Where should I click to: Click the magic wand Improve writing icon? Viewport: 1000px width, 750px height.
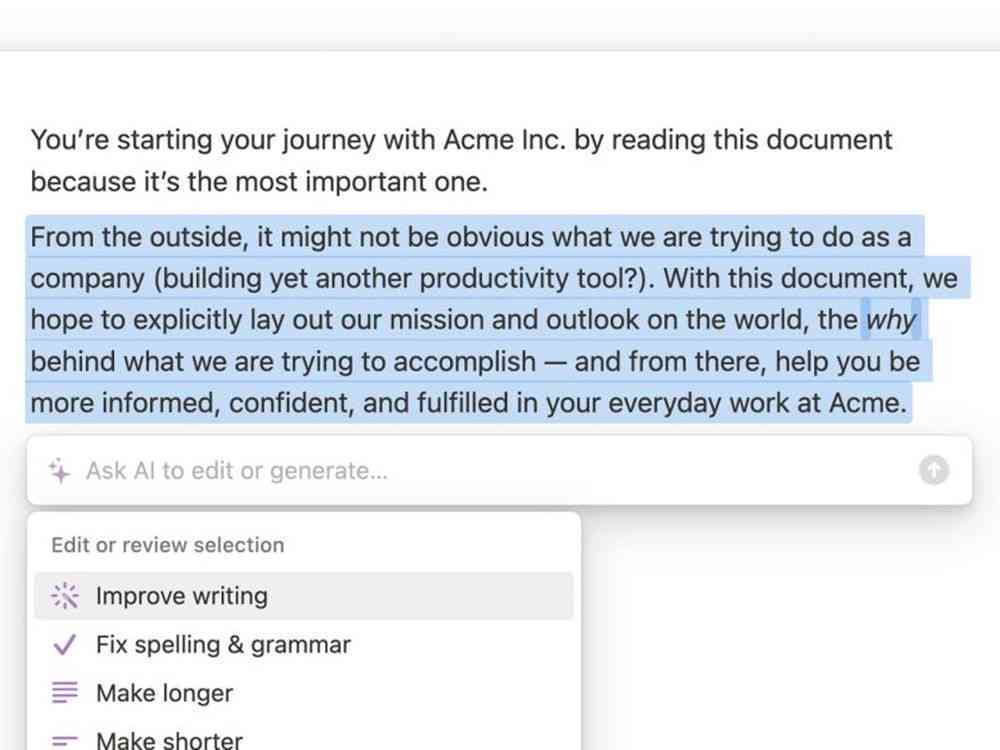click(64, 596)
